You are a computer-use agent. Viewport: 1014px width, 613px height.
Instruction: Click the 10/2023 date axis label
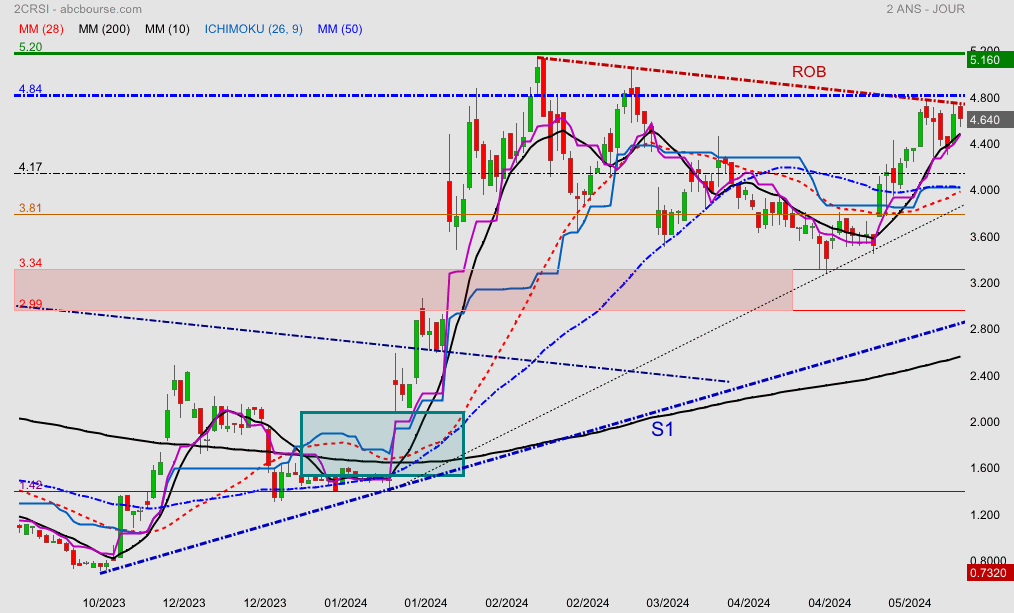[103, 603]
